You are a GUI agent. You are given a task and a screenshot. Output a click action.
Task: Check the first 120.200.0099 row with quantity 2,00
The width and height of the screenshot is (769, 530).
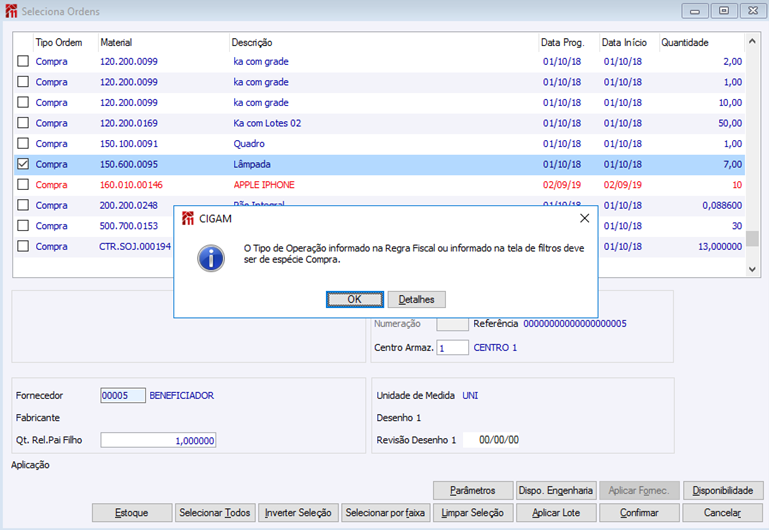(x=23, y=61)
